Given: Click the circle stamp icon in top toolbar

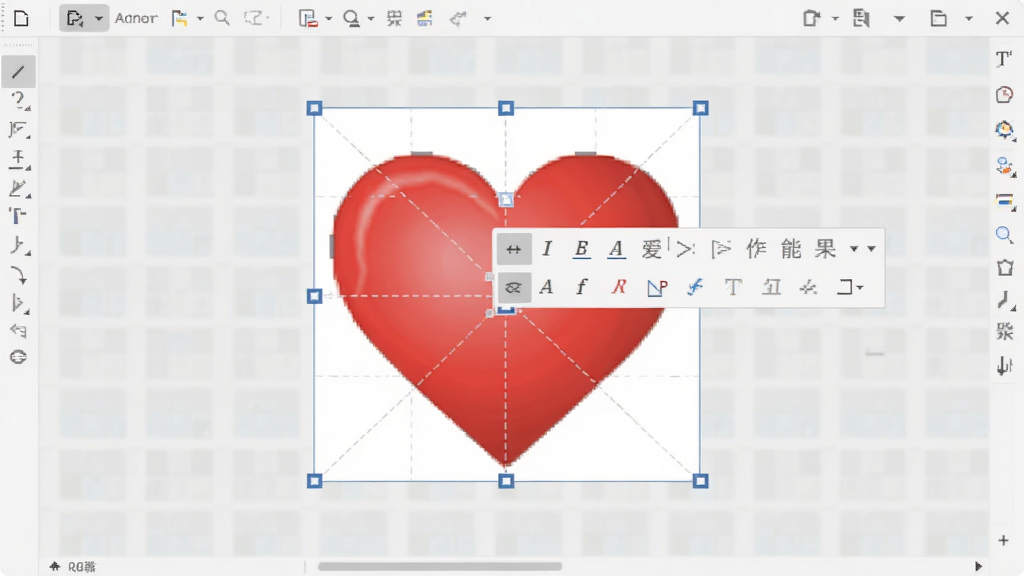Looking at the screenshot, I should click(351, 18).
